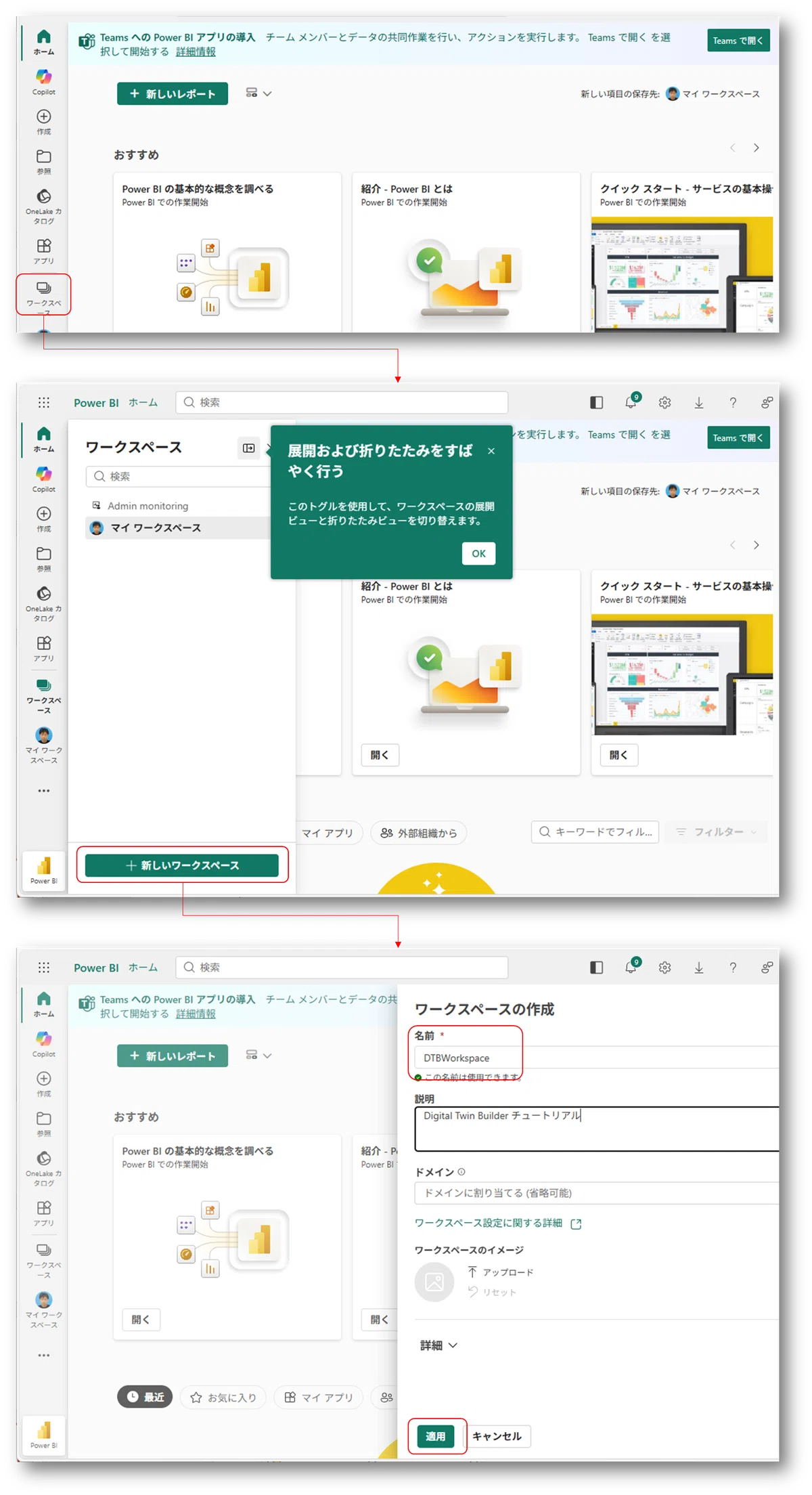Screen dimensions: 812x1495
Task: Open the ワークスペース設定に関する詳細 link
Action: point(498,1223)
